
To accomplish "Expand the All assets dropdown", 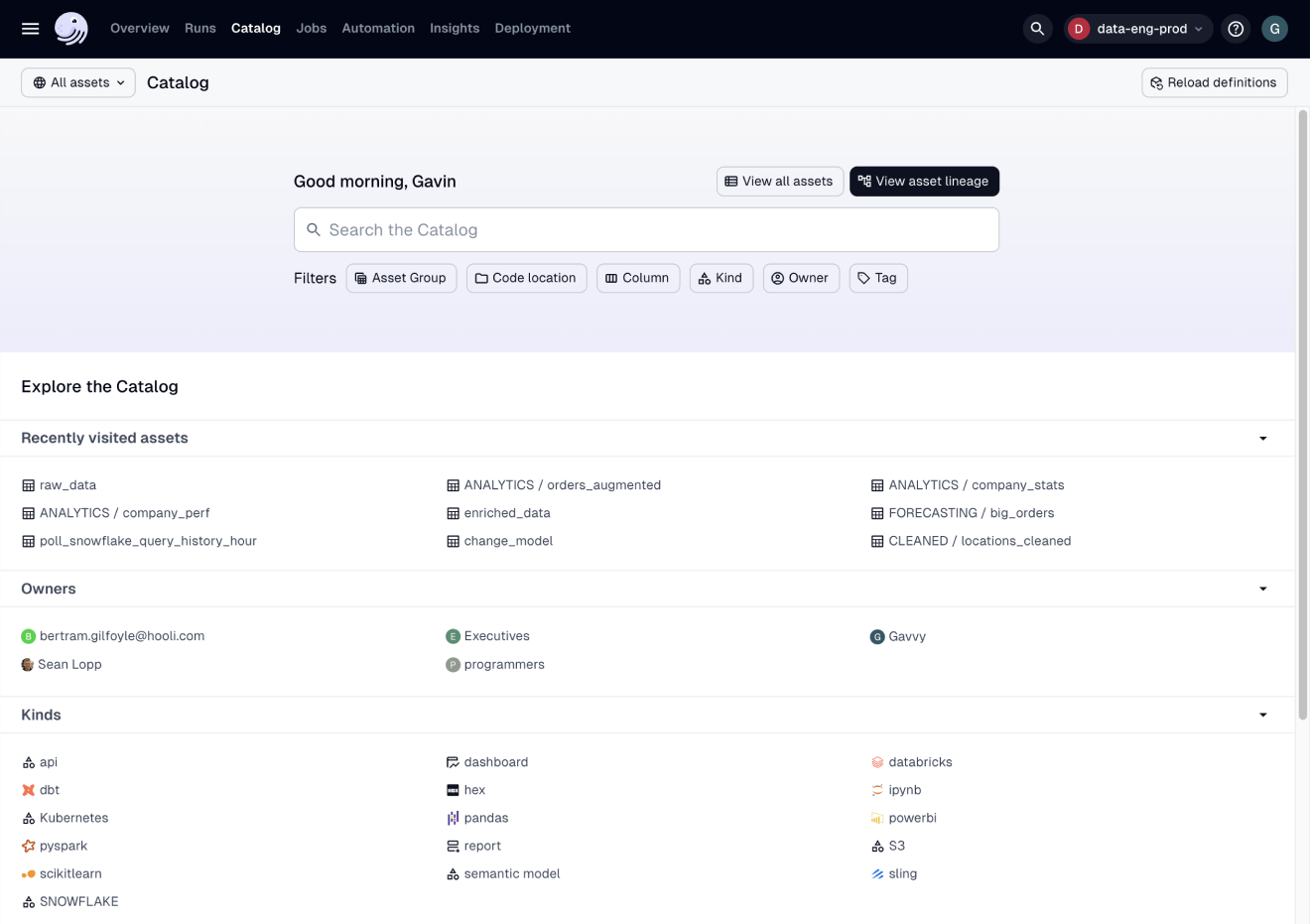I will pos(77,82).
